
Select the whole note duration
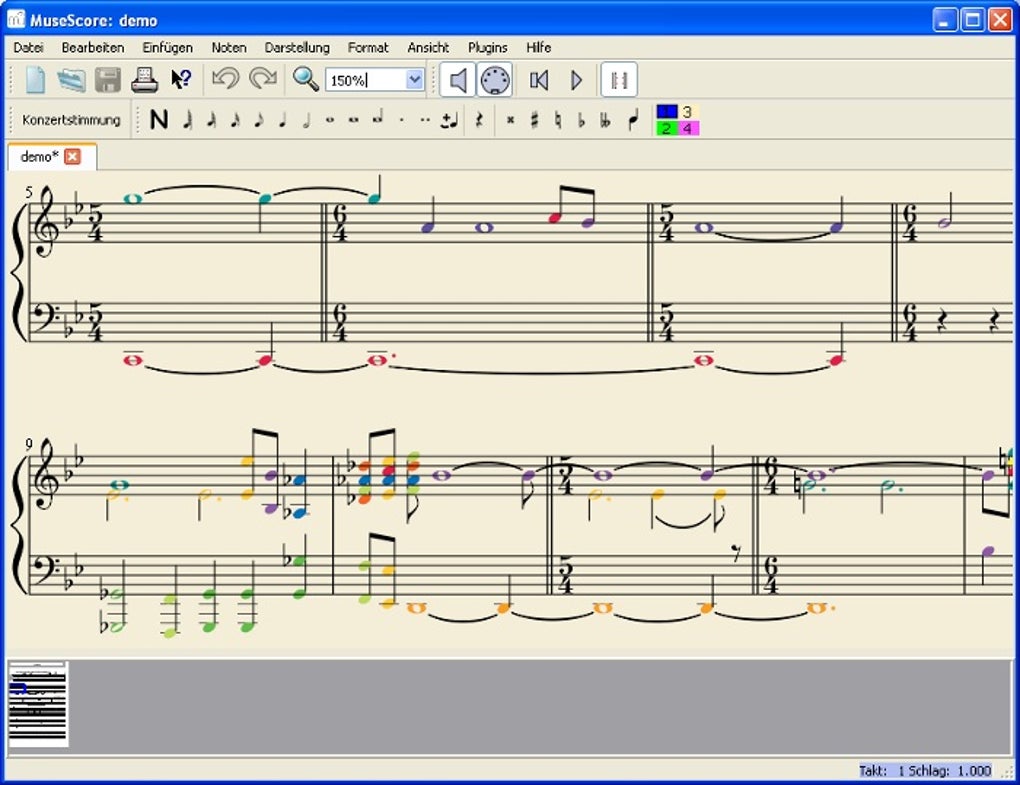point(330,120)
